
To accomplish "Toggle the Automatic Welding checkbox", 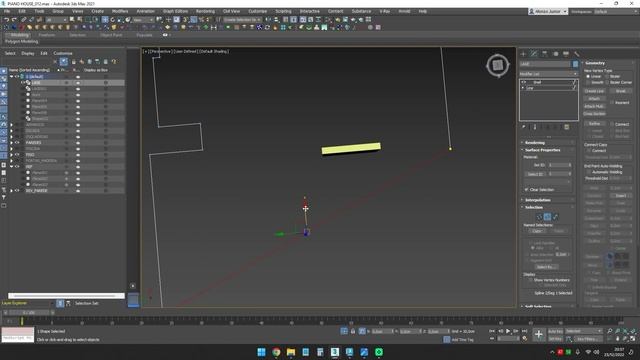I will 589,172.
